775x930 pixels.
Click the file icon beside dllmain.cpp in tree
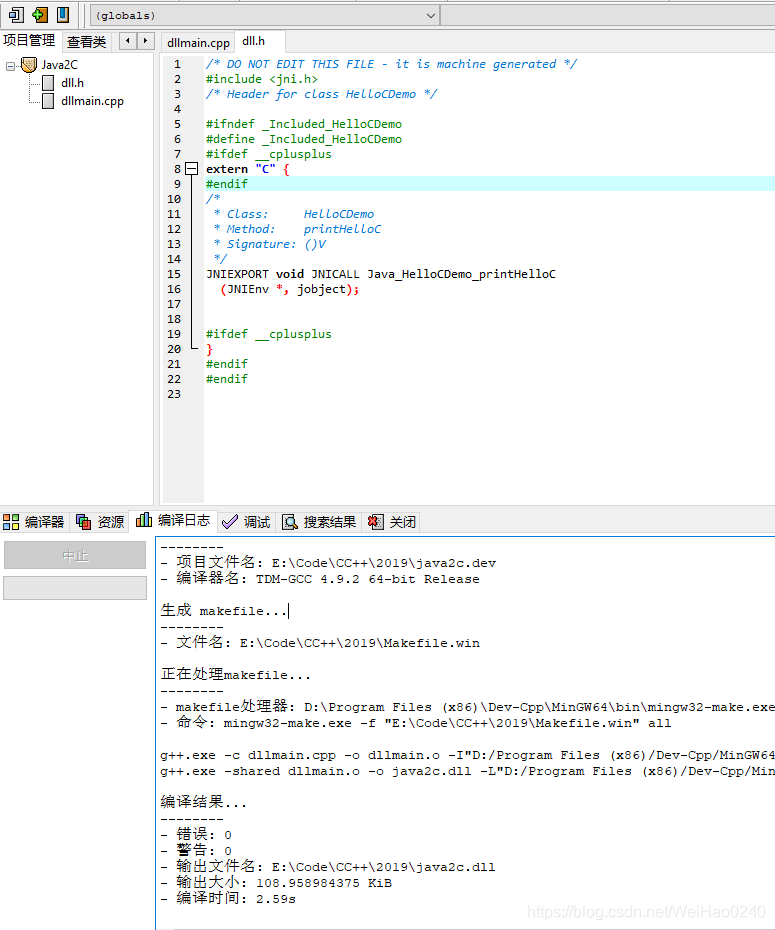pos(48,101)
